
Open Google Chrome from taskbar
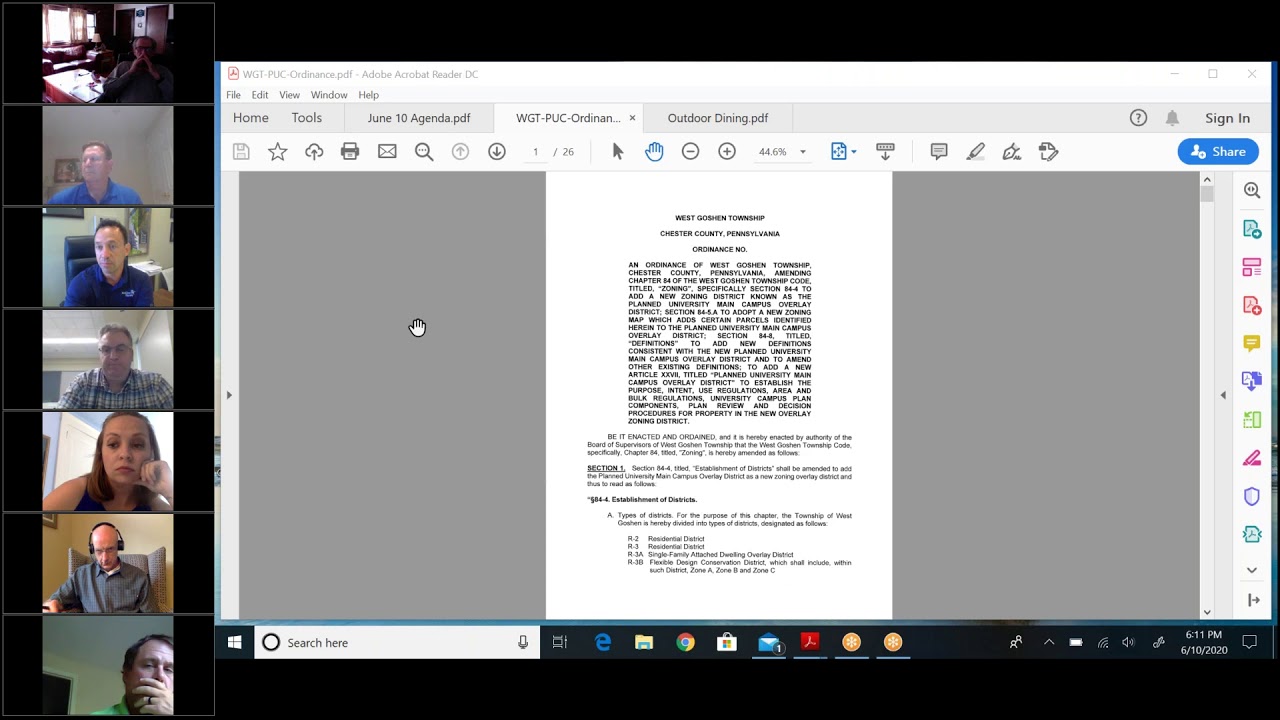click(685, 643)
